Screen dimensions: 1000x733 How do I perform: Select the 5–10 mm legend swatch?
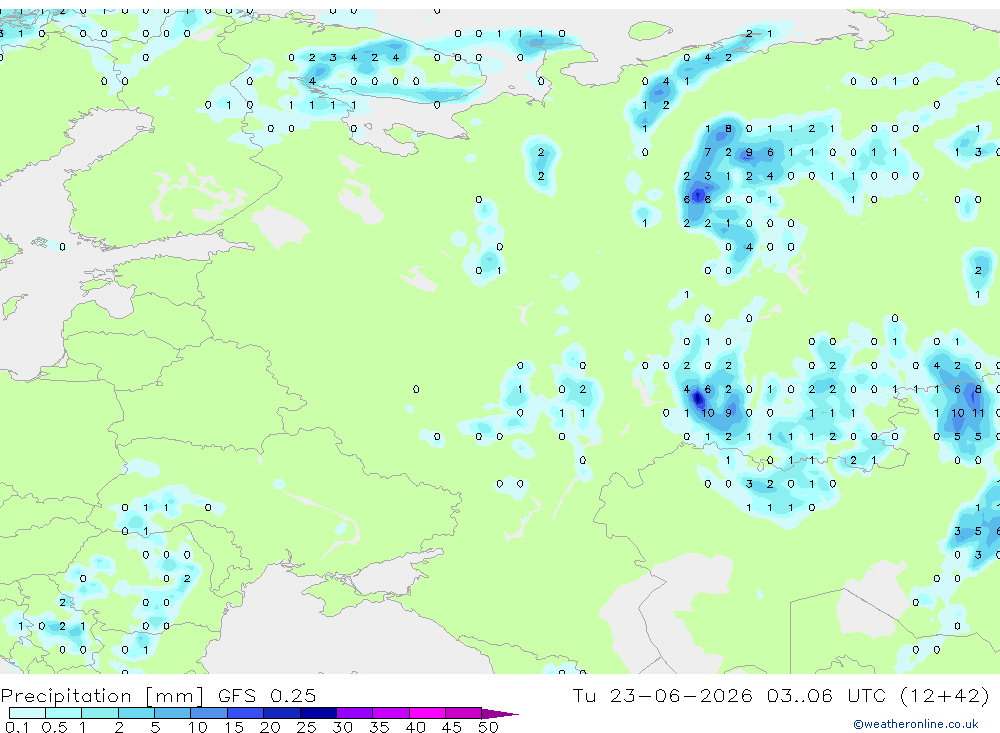[172, 713]
